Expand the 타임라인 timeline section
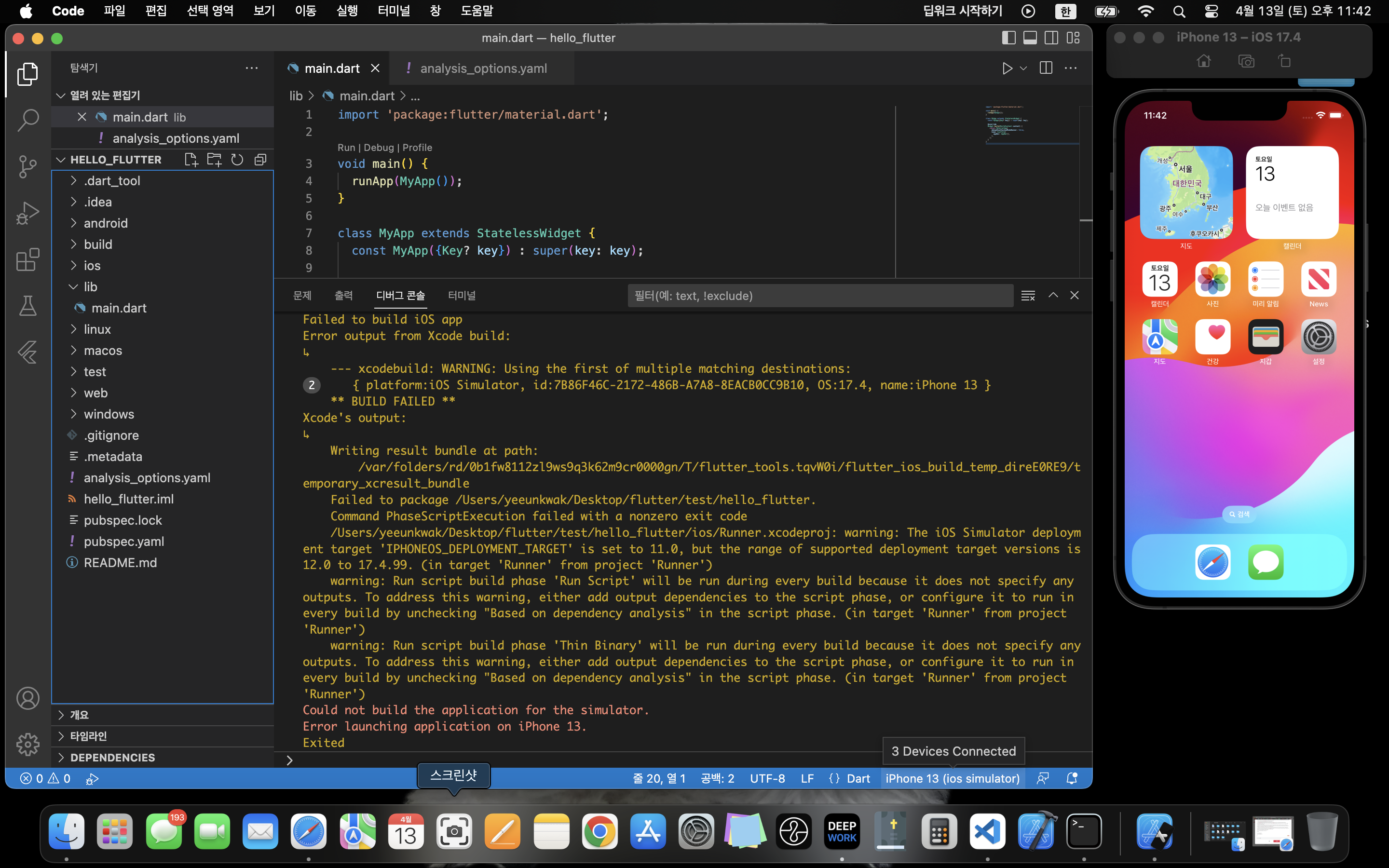1389x868 pixels. 163,736
